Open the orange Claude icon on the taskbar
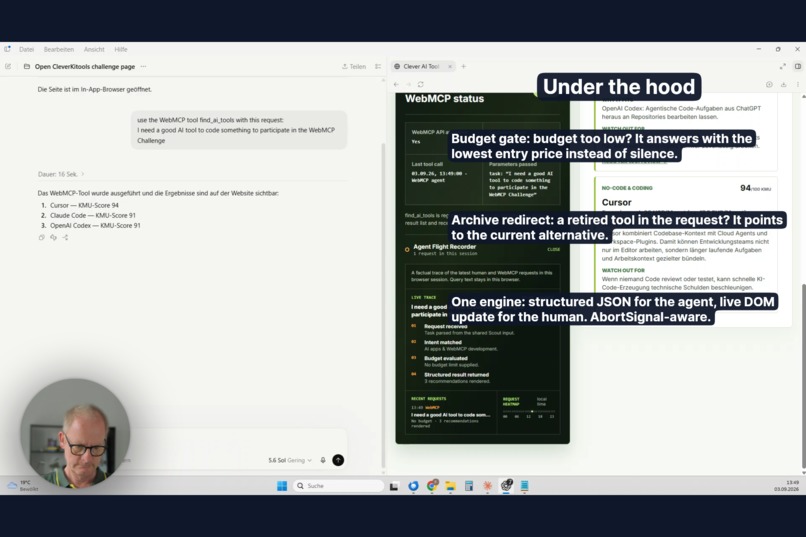The width and height of the screenshot is (806, 537). tap(487, 486)
